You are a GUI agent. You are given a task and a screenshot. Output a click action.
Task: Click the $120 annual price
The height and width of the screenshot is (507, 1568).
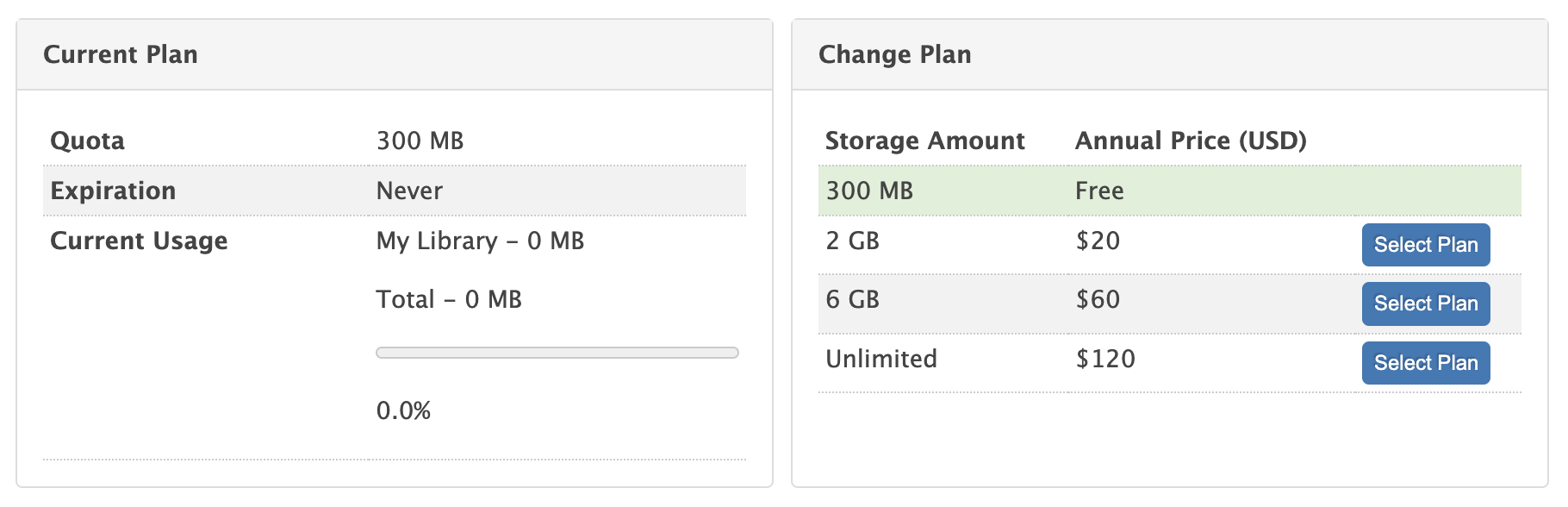[x=1105, y=359]
